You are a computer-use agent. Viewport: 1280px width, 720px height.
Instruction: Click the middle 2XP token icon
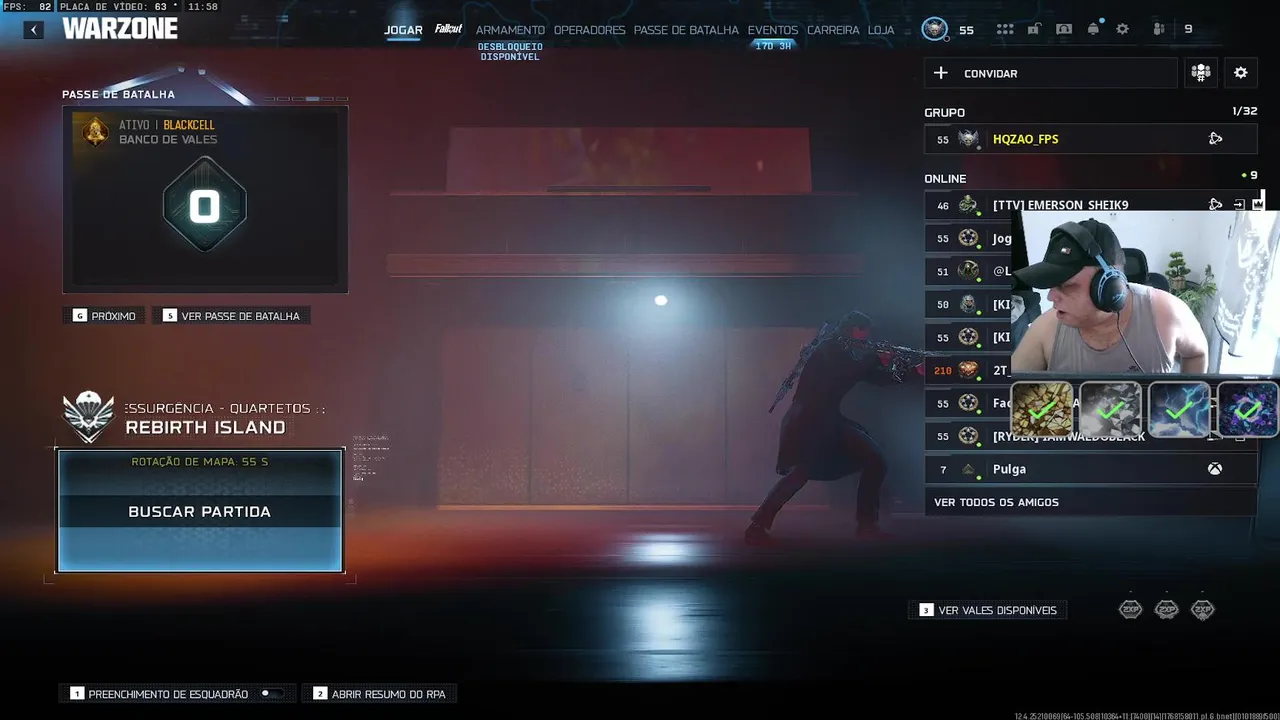(1166, 609)
